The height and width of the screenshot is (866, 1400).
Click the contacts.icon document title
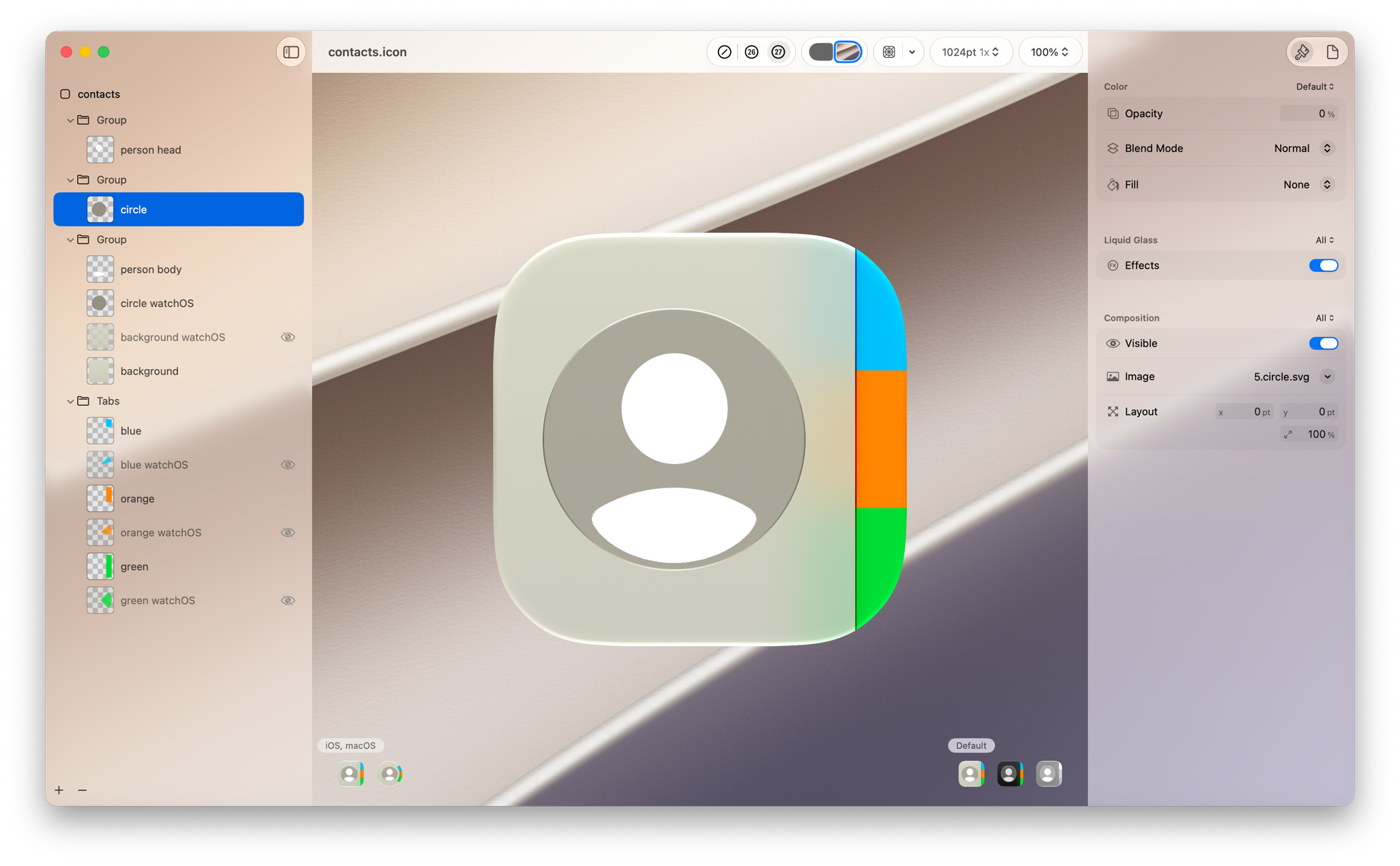367,52
